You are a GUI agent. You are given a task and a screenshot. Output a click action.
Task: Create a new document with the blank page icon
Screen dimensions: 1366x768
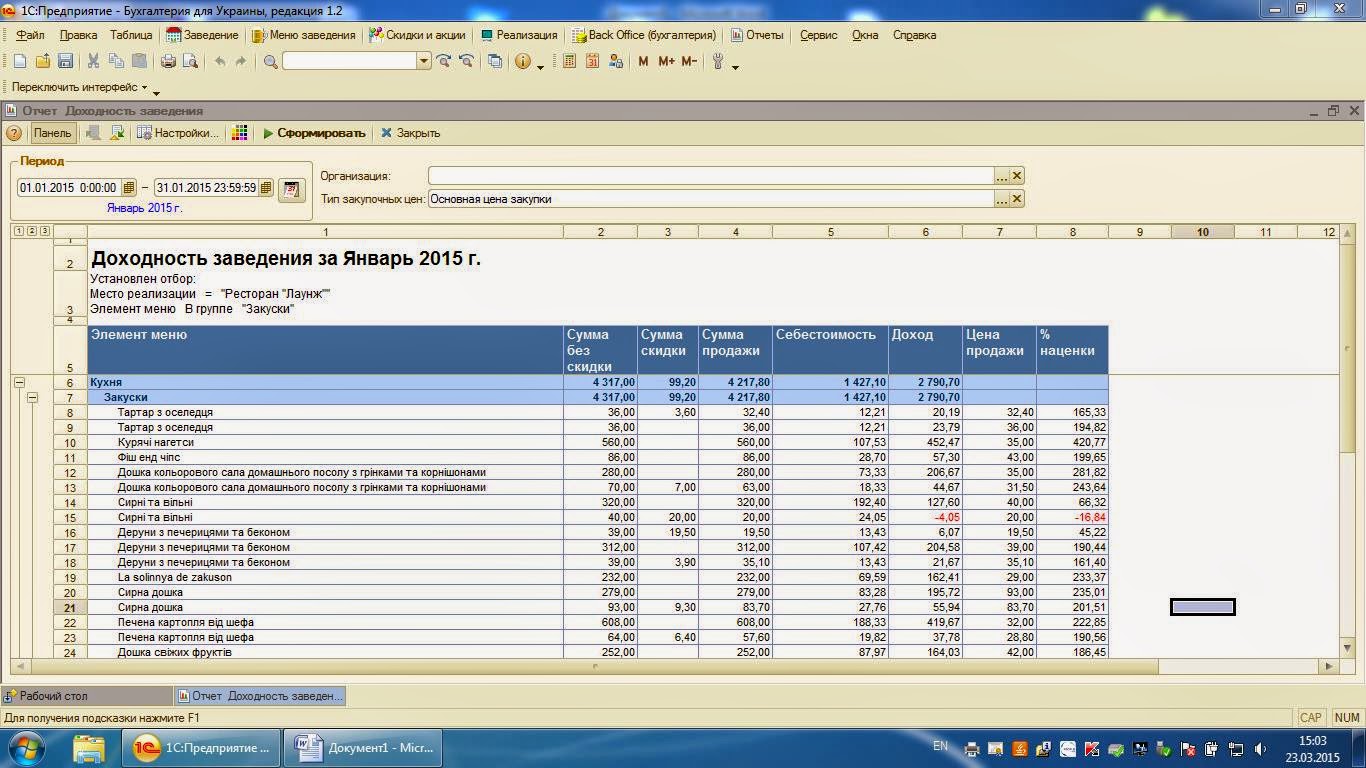pyautogui.click(x=20, y=61)
